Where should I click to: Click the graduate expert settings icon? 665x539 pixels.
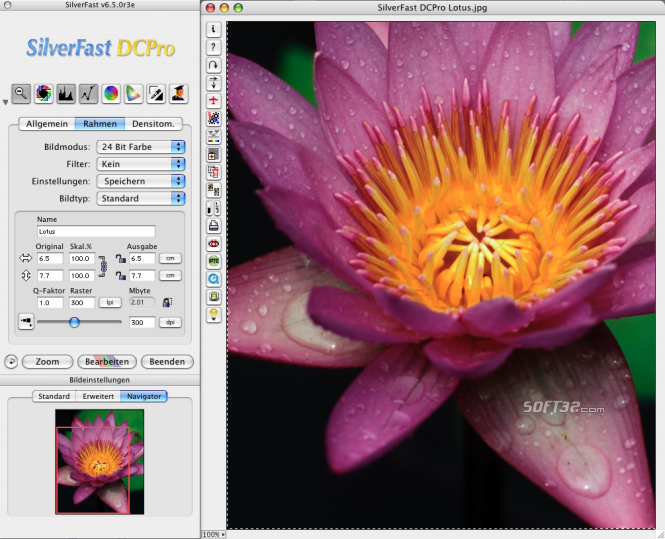[179, 93]
